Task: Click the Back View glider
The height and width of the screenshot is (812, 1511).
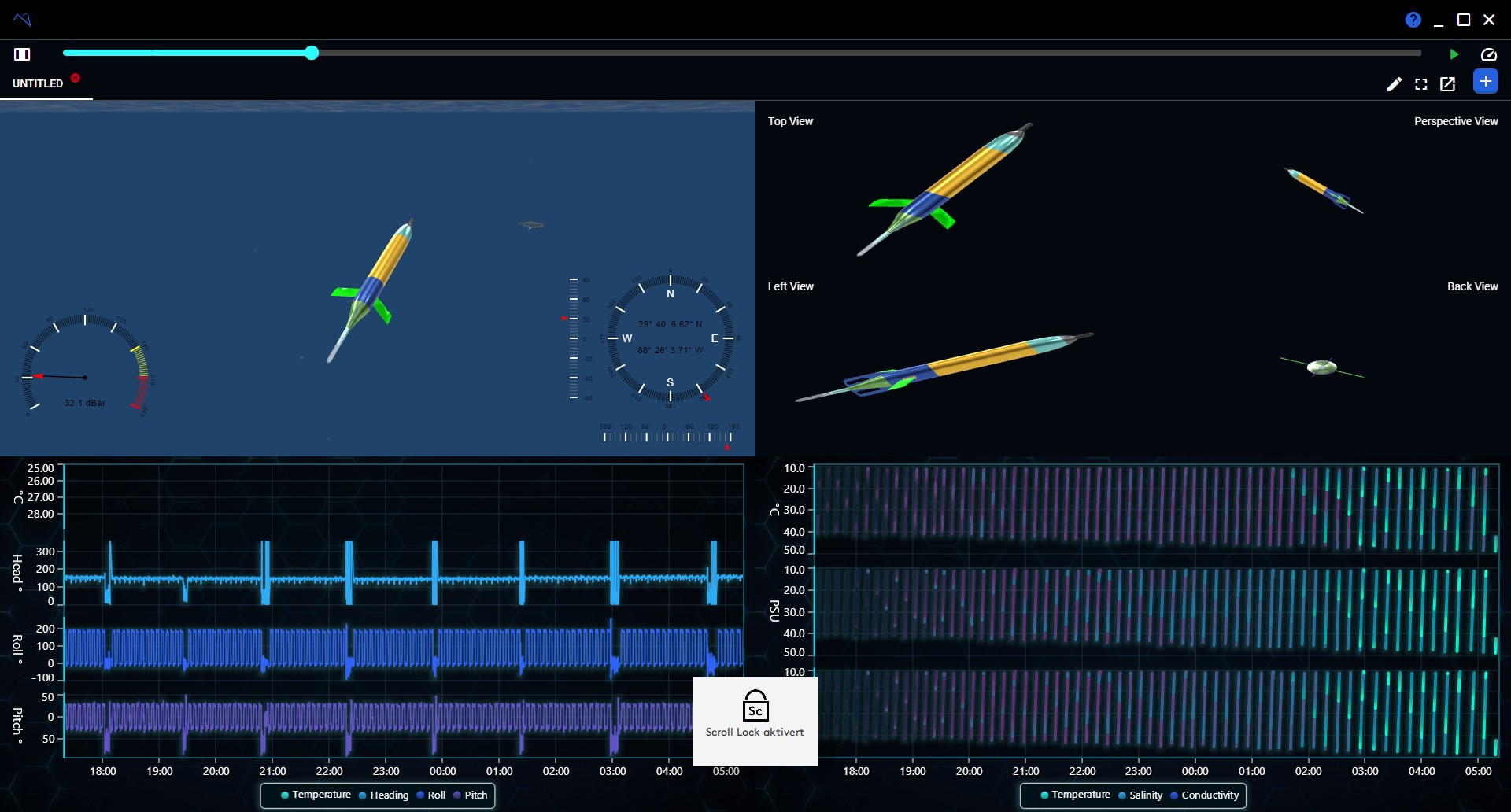Action: [1322, 367]
